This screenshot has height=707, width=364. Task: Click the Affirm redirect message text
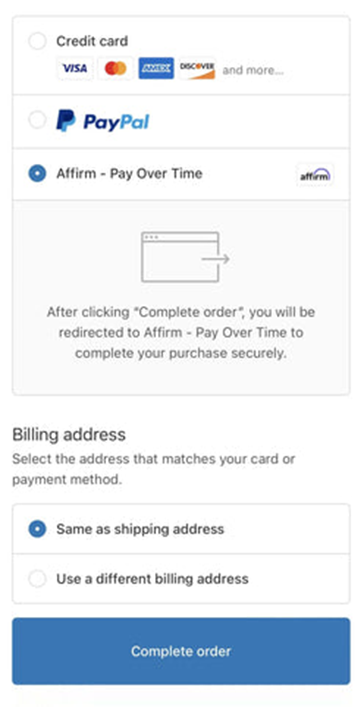(x=181, y=333)
